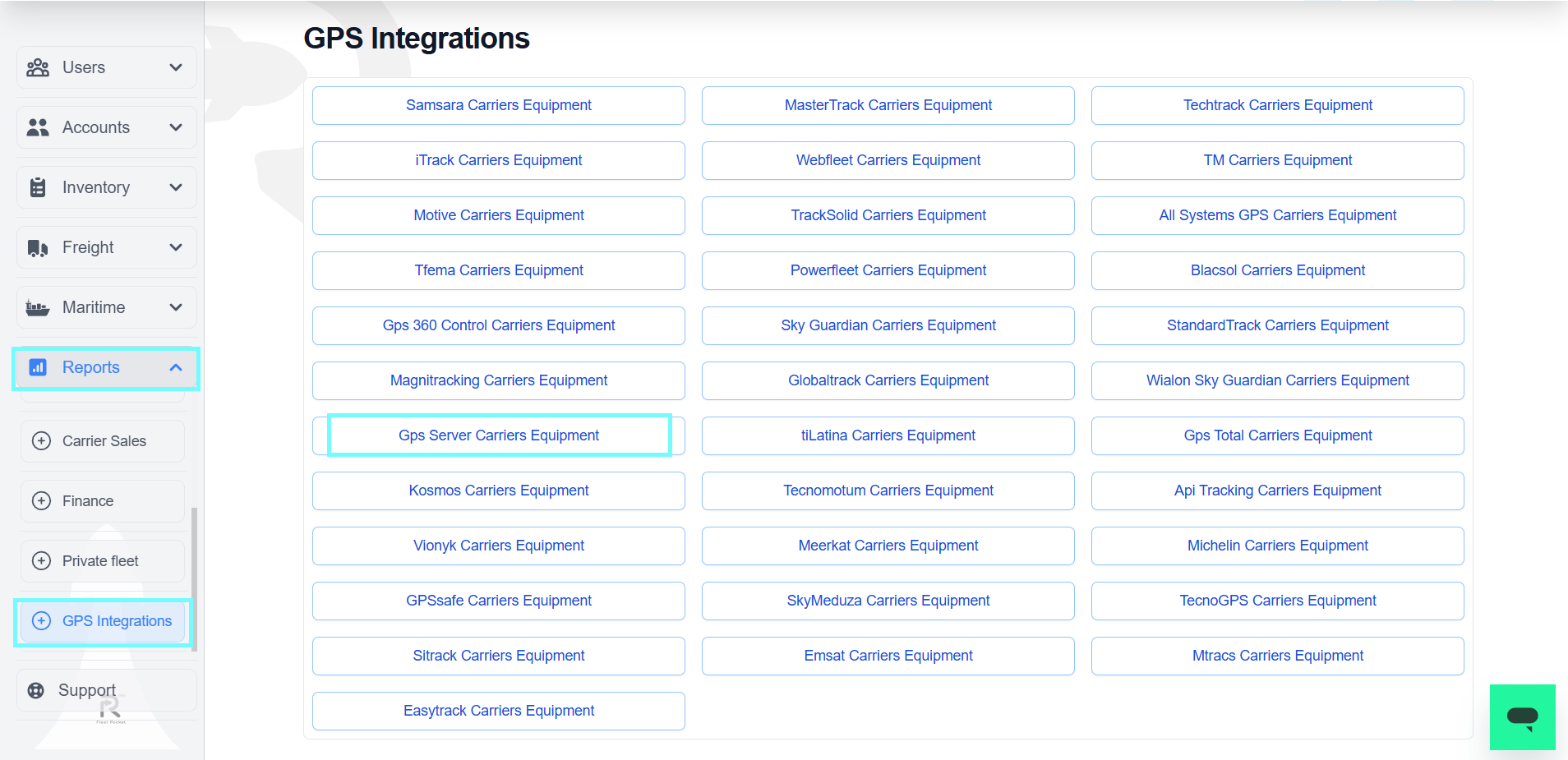
Task: Open the chat bubble in bottom right corner
Action: coord(1522,716)
